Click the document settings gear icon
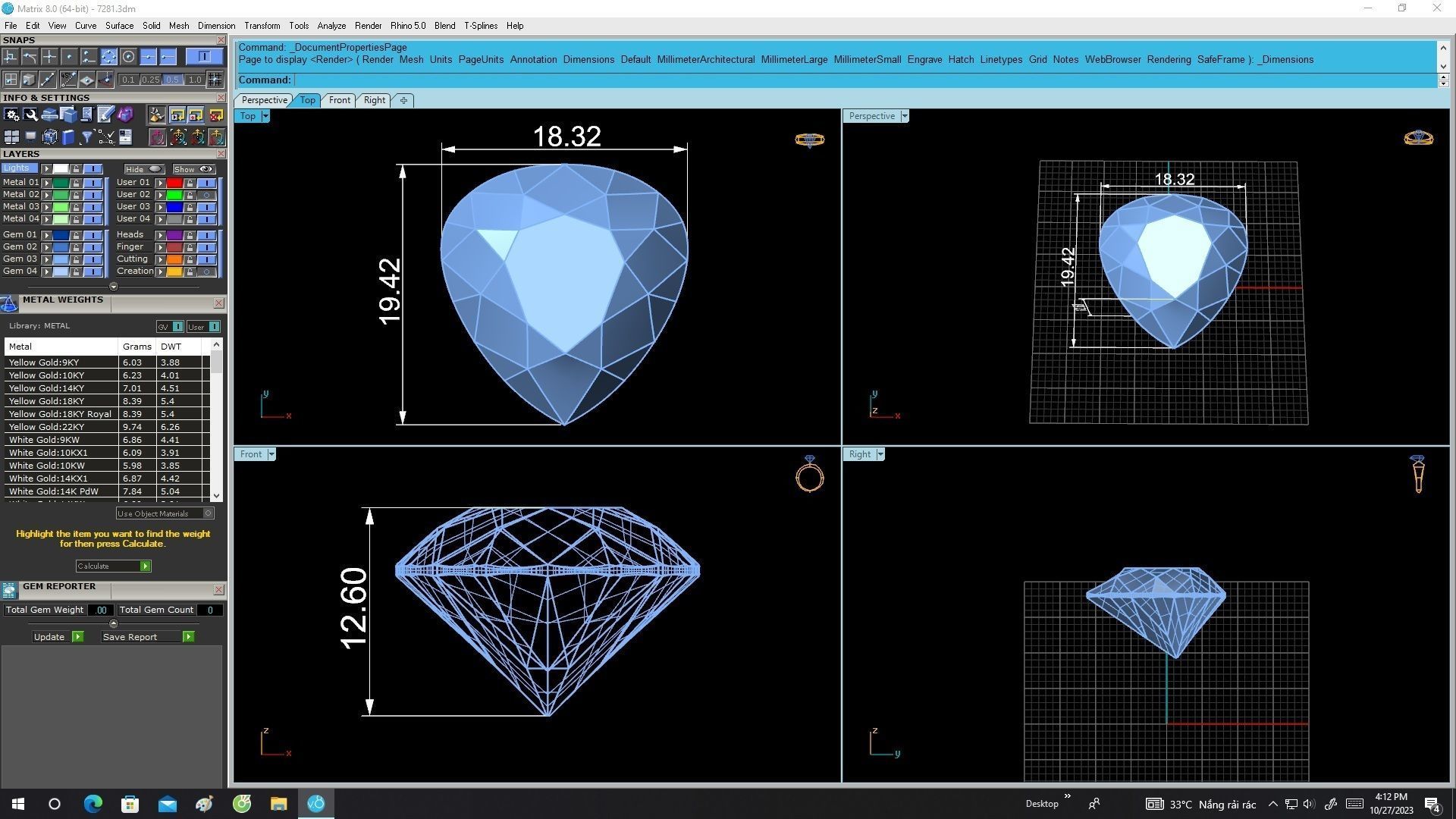 [x=11, y=115]
